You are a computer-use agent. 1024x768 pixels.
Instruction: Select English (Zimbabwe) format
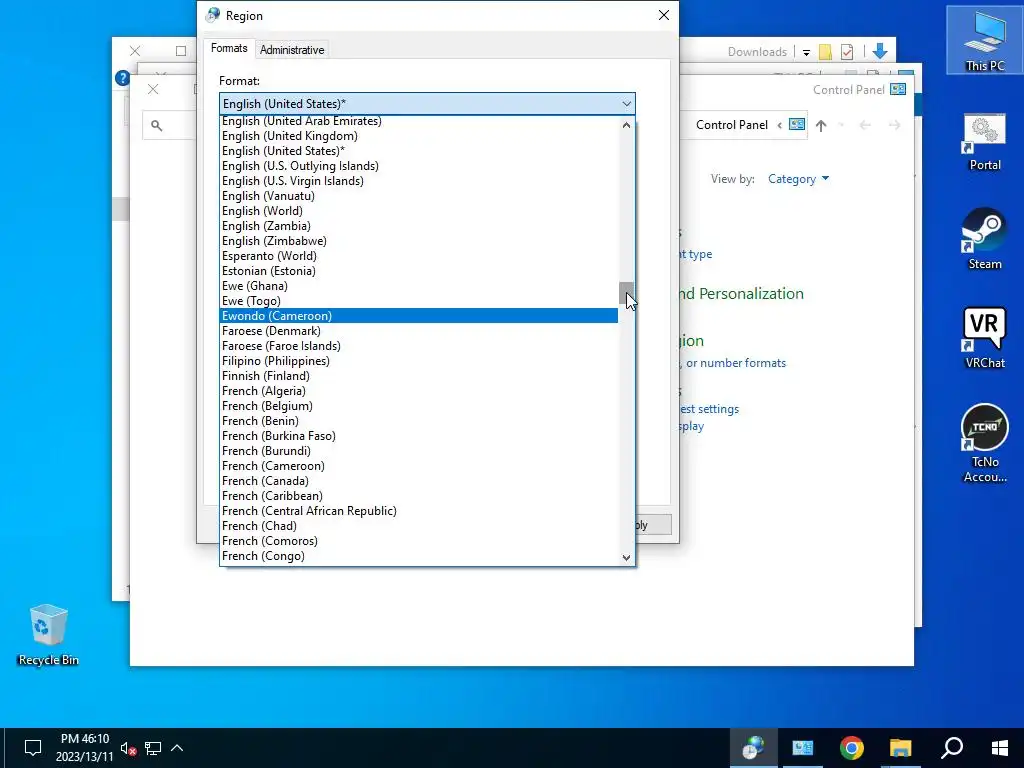pos(419,241)
